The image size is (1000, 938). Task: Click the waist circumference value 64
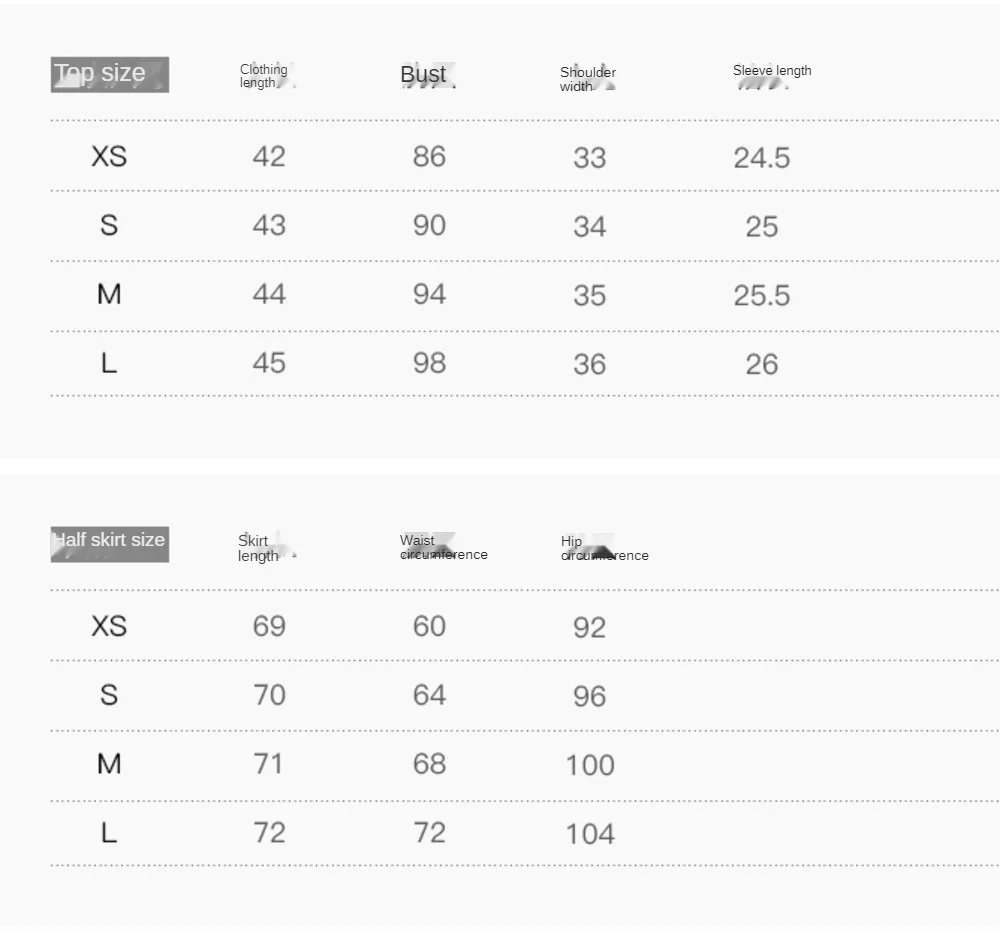(x=429, y=695)
